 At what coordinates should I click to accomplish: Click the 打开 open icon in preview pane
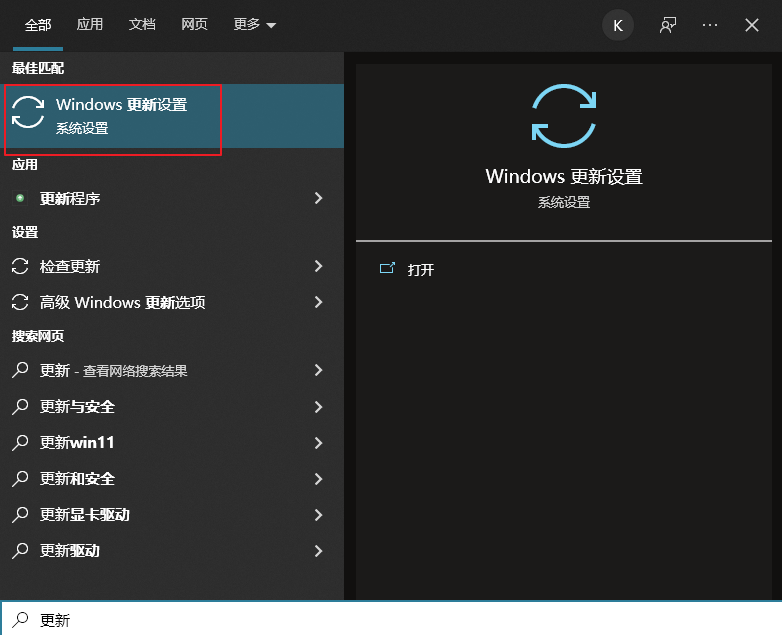tap(387, 268)
